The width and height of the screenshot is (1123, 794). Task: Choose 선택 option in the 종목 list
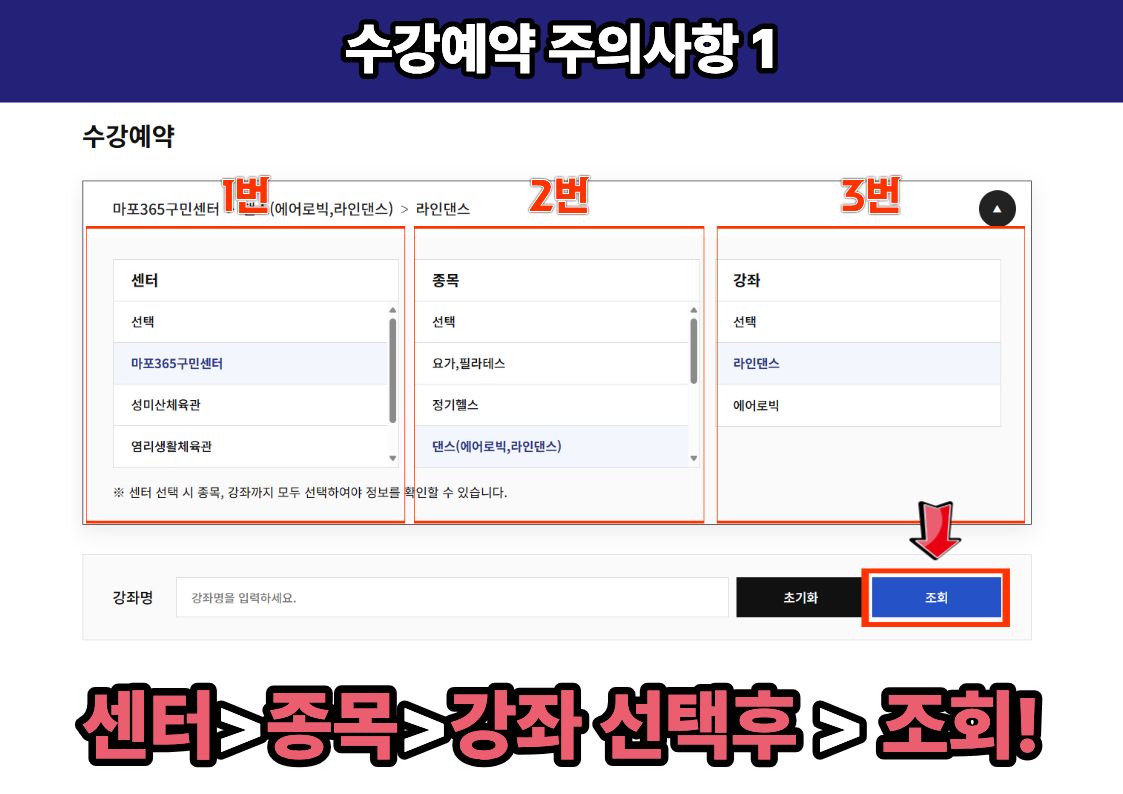pos(552,322)
